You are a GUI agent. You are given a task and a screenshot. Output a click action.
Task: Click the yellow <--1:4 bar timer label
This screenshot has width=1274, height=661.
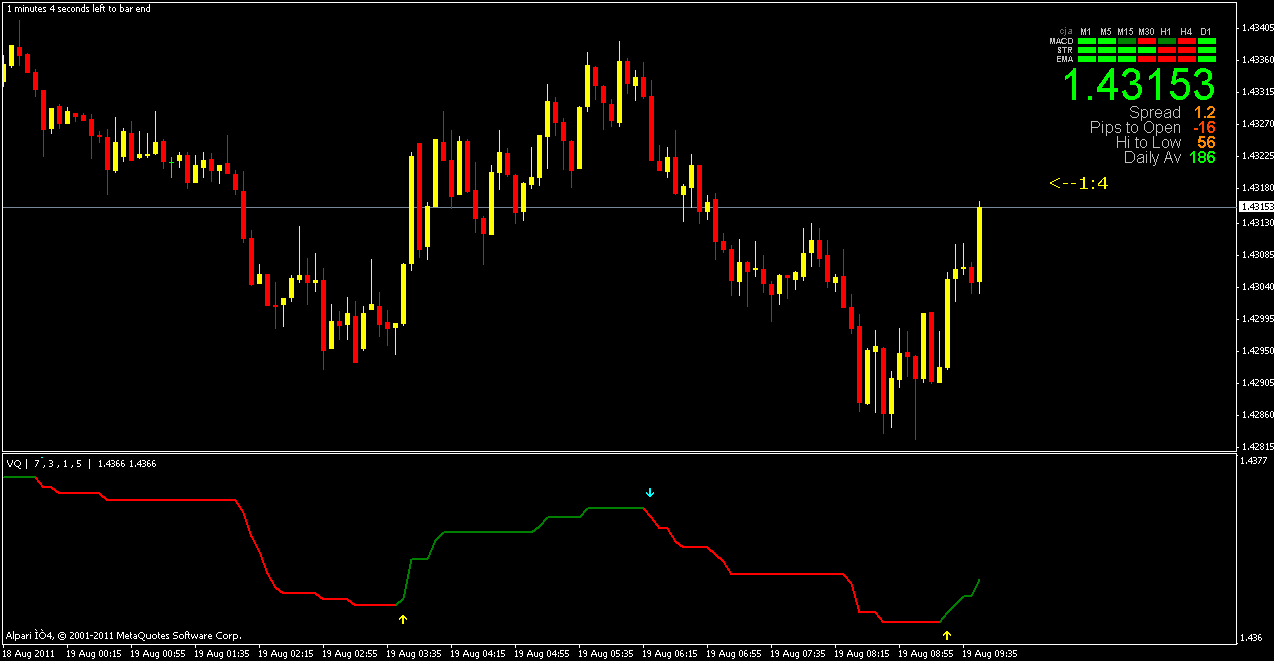tap(1078, 183)
